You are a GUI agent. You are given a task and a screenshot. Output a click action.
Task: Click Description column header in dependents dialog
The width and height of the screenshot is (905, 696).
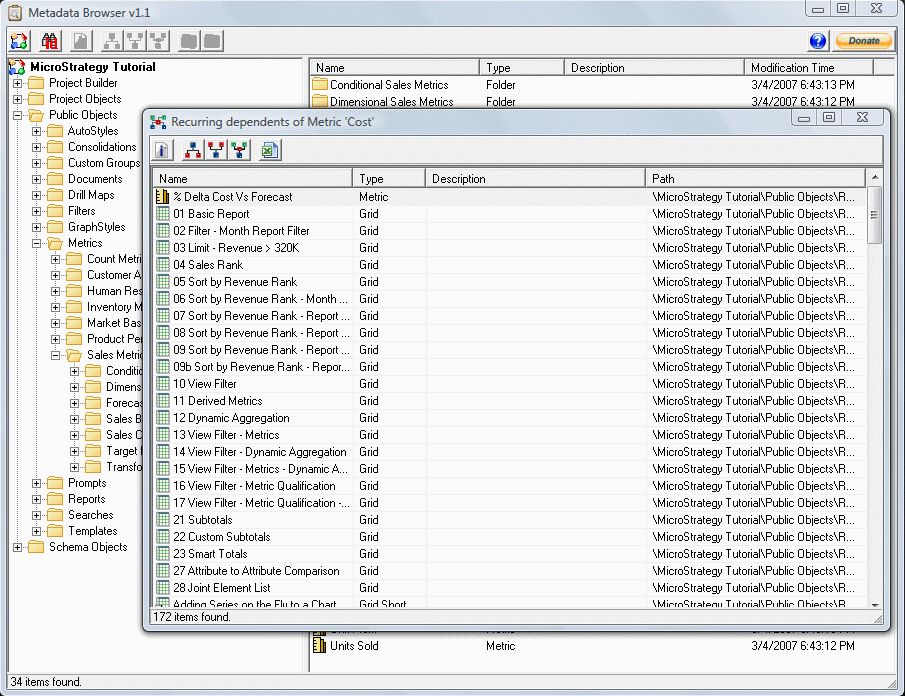(x=535, y=179)
